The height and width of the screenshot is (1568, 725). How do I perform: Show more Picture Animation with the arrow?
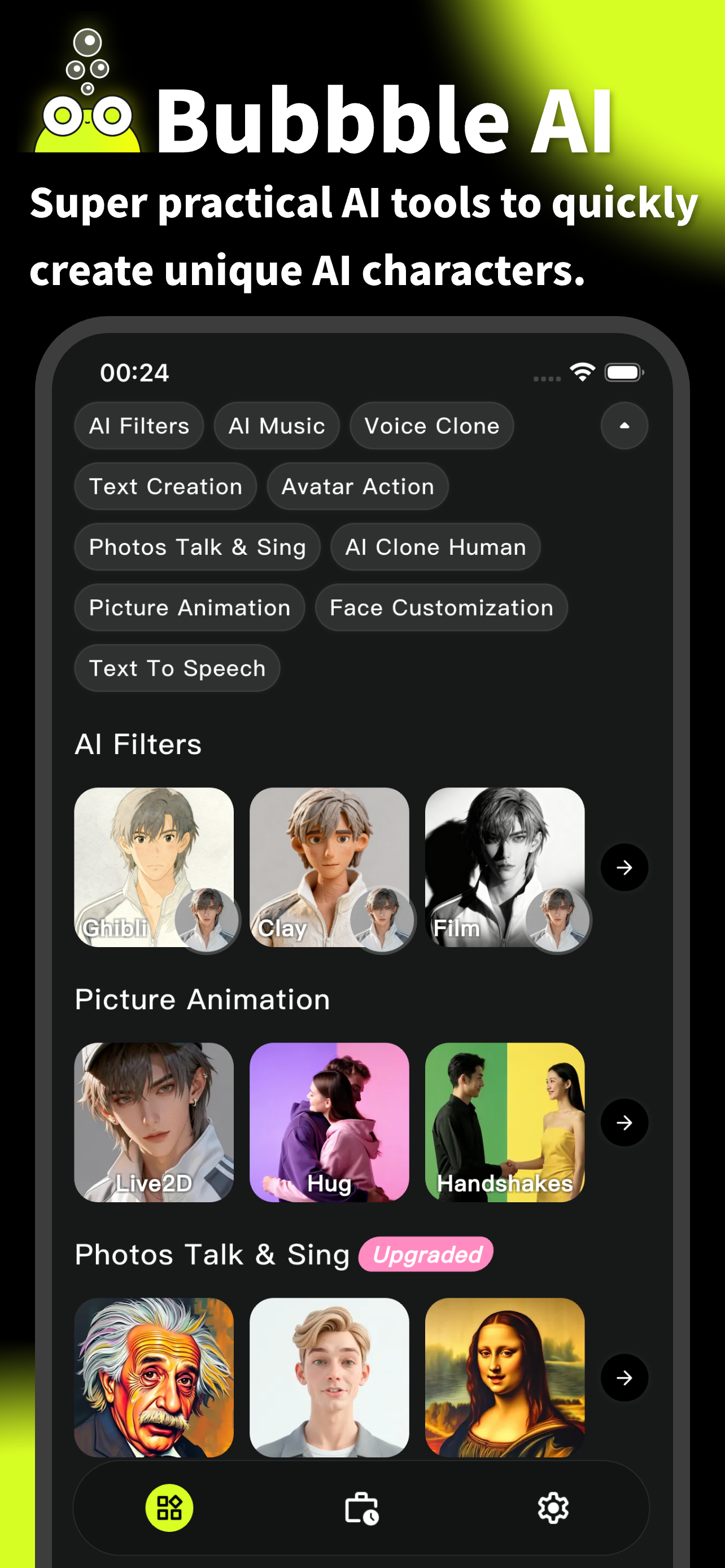tap(624, 1123)
